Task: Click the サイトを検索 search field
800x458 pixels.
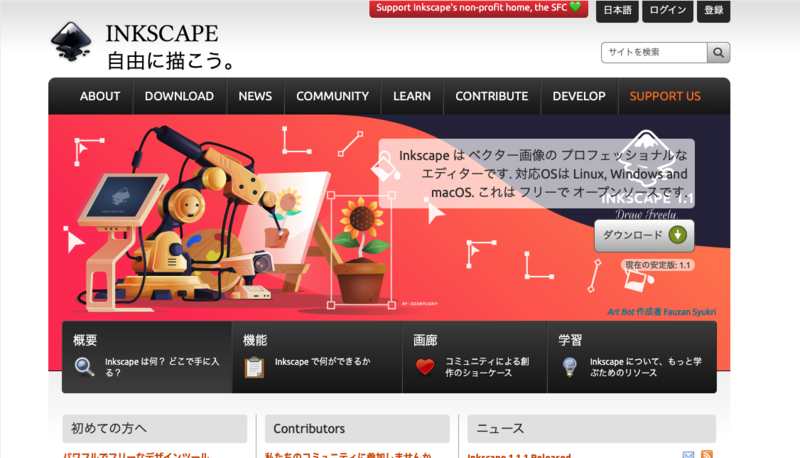Action: [x=654, y=53]
